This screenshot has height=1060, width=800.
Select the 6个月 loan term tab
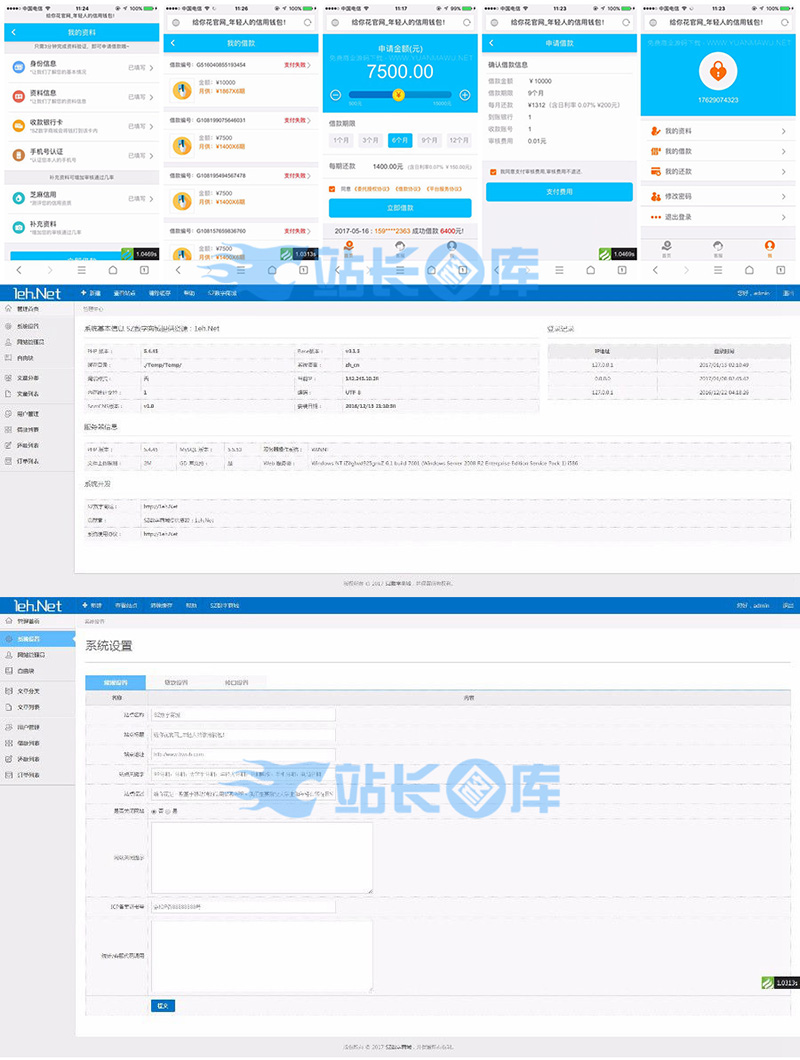pyautogui.click(x=400, y=141)
